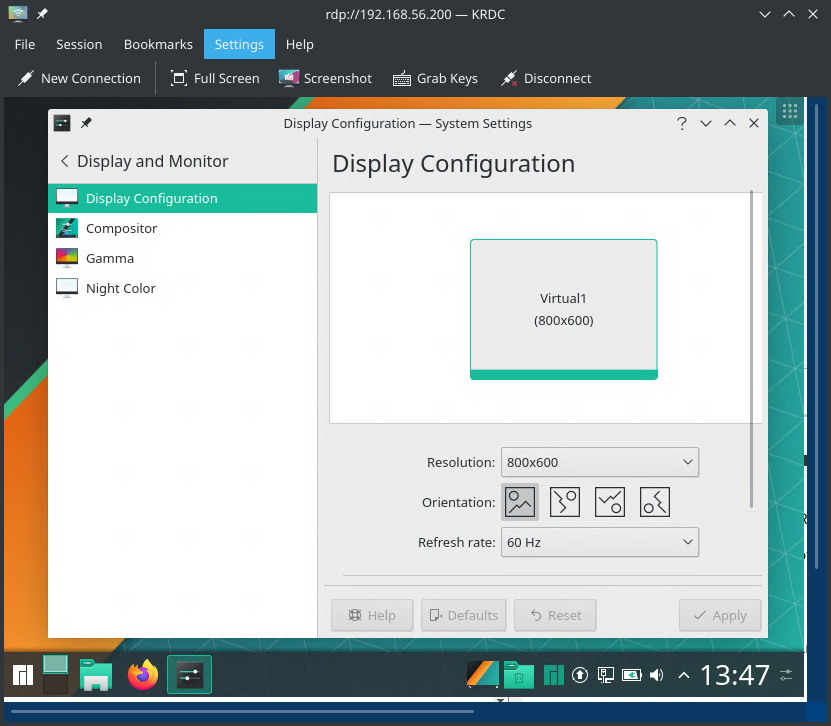Select the normal landscape orientation

coord(520,502)
